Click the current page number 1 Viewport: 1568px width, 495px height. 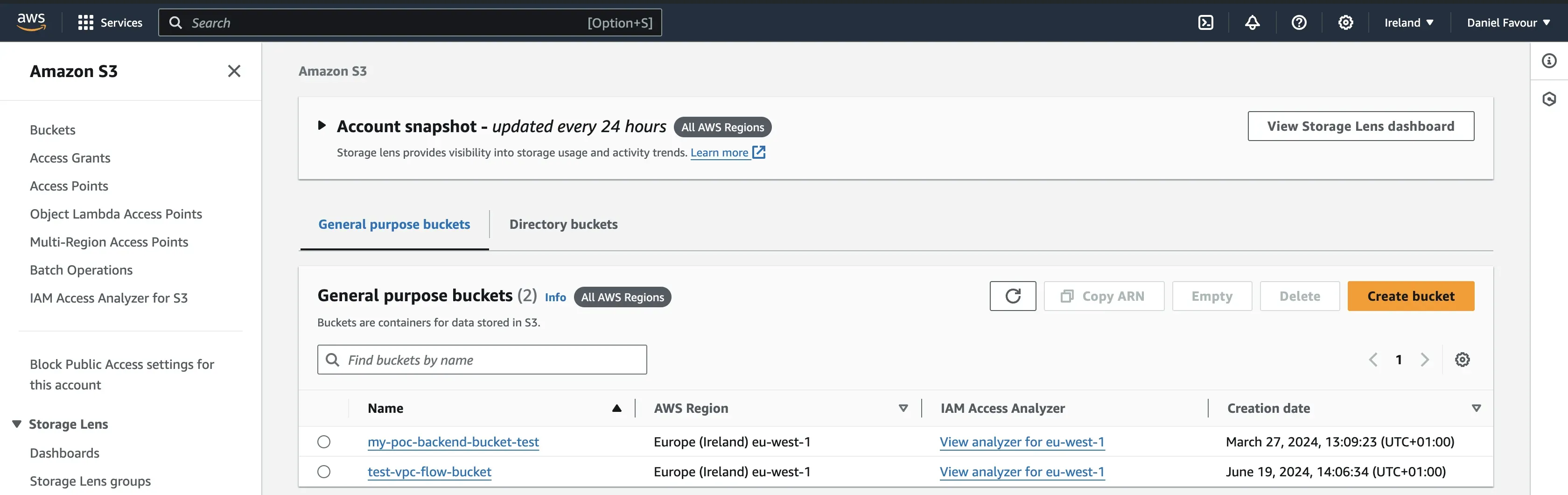pyautogui.click(x=1399, y=359)
